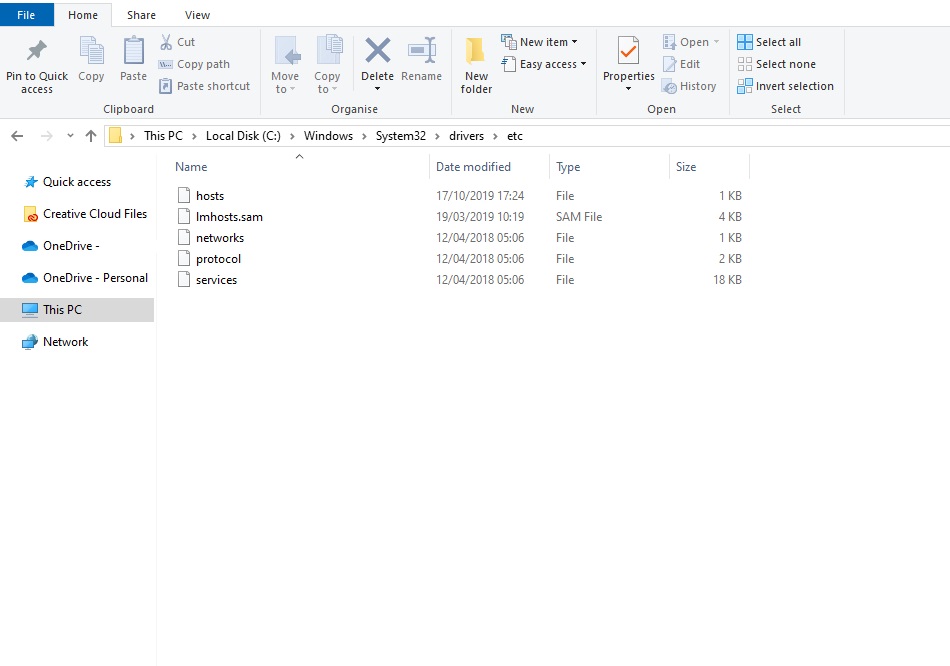Open the Easy access dropdown

[x=543, y=64]
